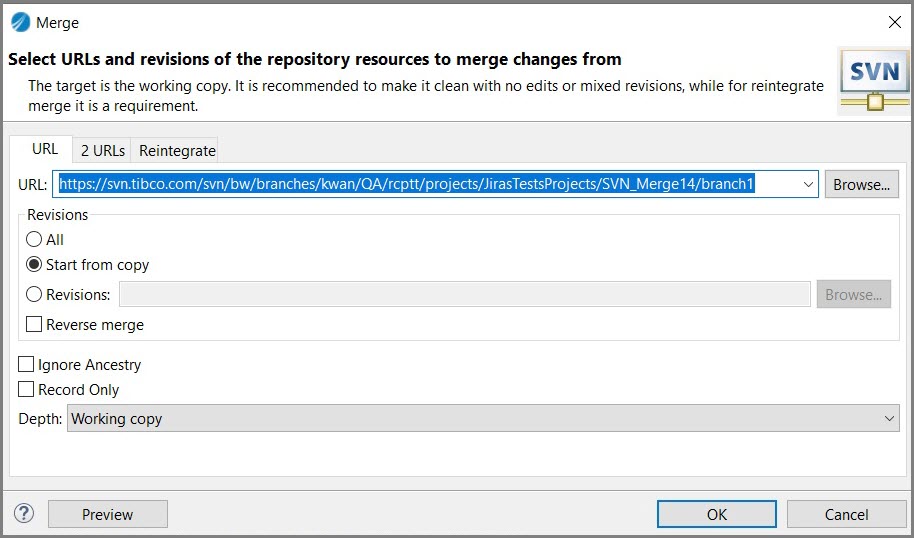
Task: Close the Merge dialog window
Action: pyautogui.click(x=894, y=22)
